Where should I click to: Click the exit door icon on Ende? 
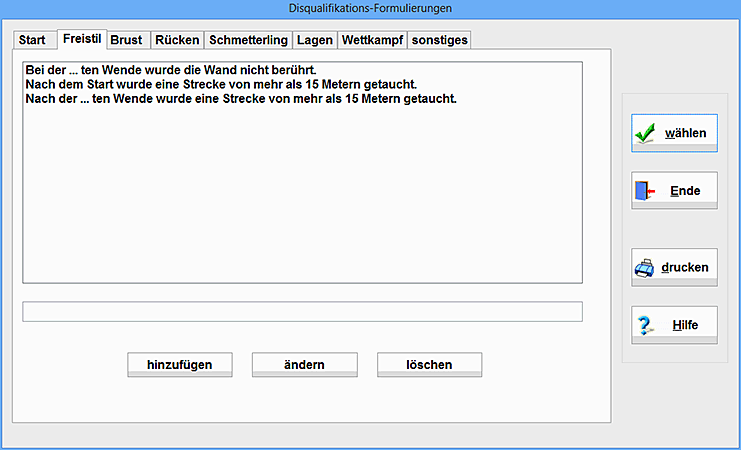coord(645,190)
